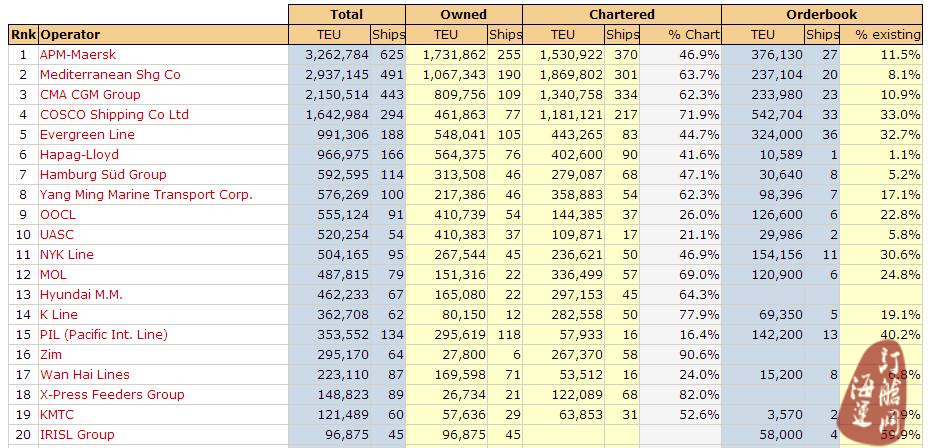
Task: Open the IRISL Group link
Action: click(x=77, y=434)
